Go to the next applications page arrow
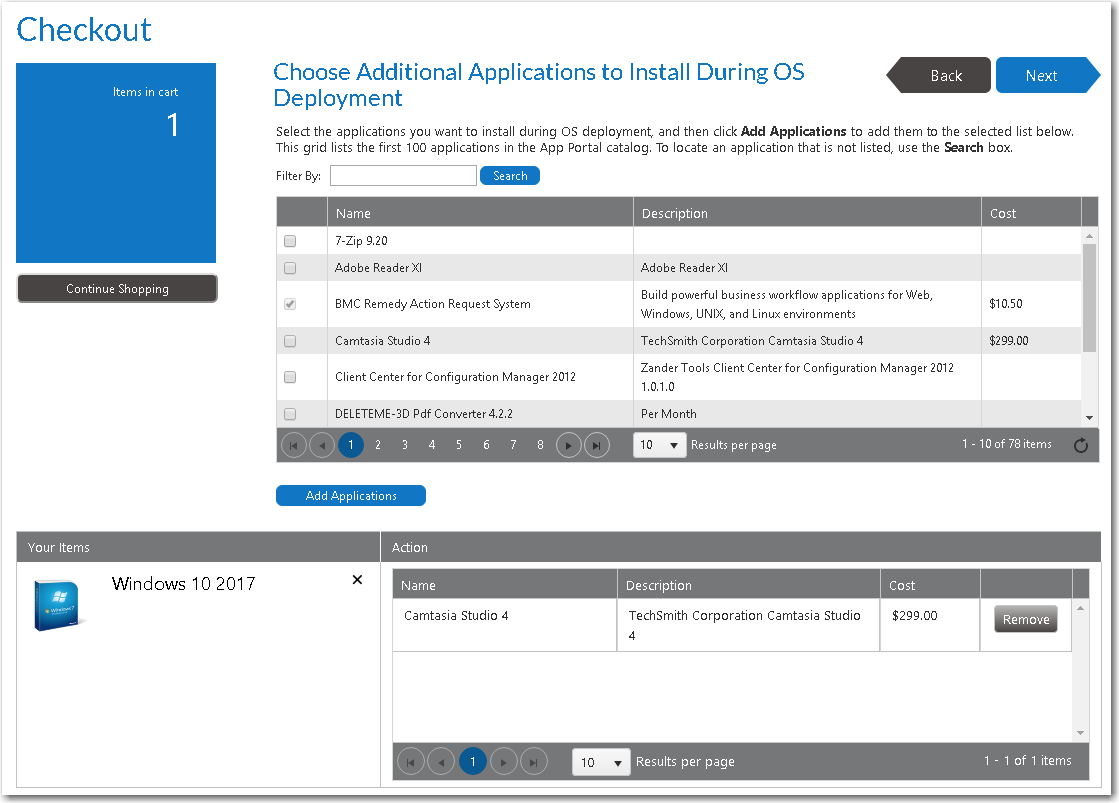 pos(568,445)
